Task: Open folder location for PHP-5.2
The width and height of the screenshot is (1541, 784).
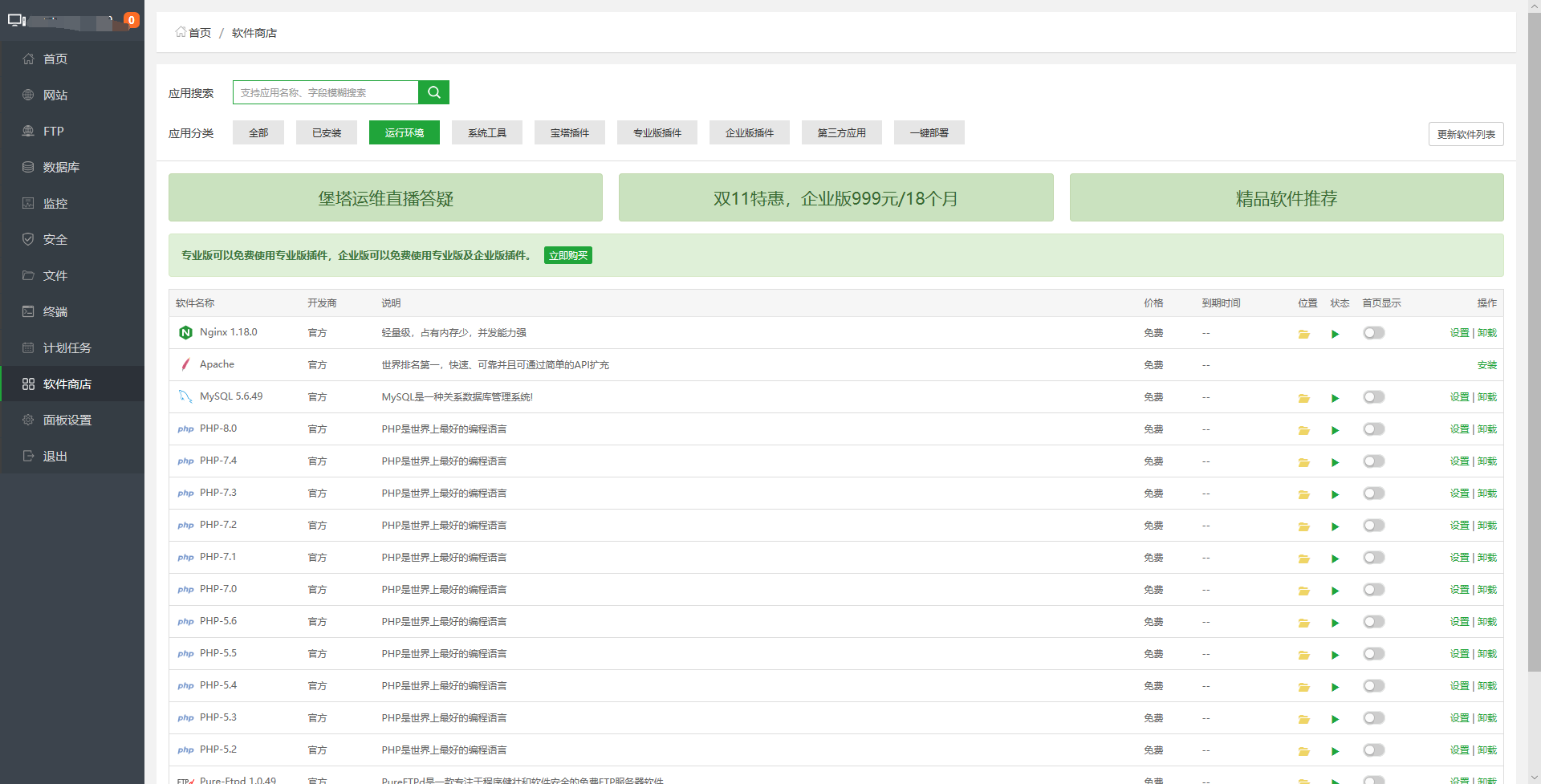Action: [1303, 751]
